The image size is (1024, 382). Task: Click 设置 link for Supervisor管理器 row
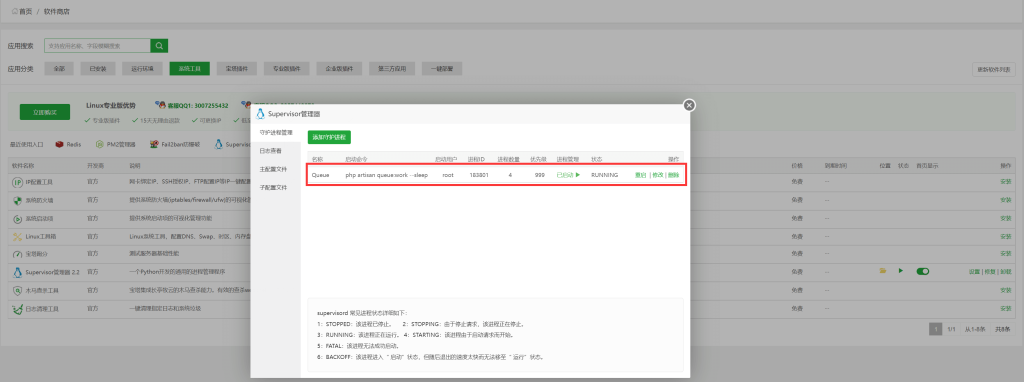(974, 272)
